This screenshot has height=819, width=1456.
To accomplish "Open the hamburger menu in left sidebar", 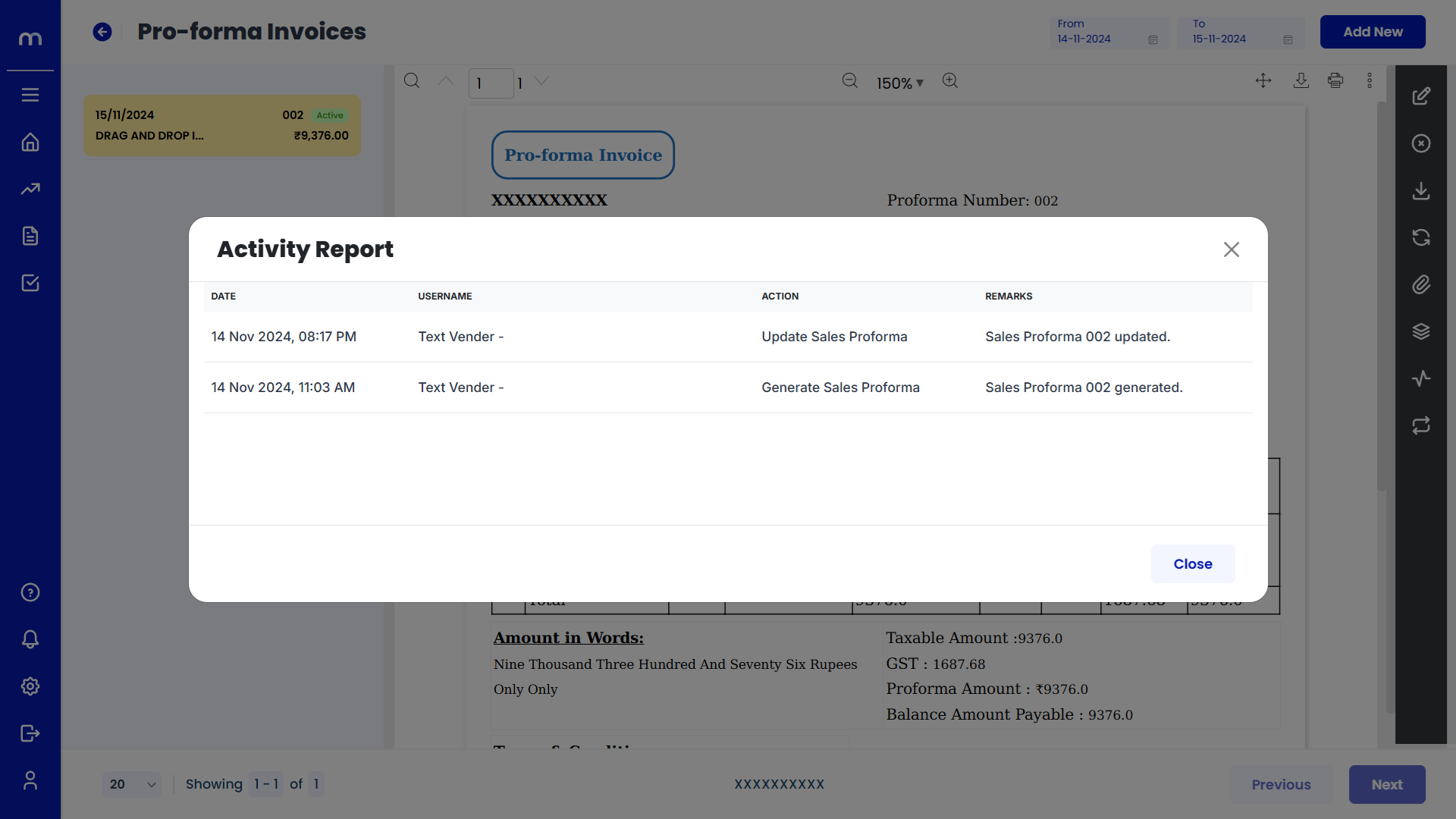I will point(30,95).
